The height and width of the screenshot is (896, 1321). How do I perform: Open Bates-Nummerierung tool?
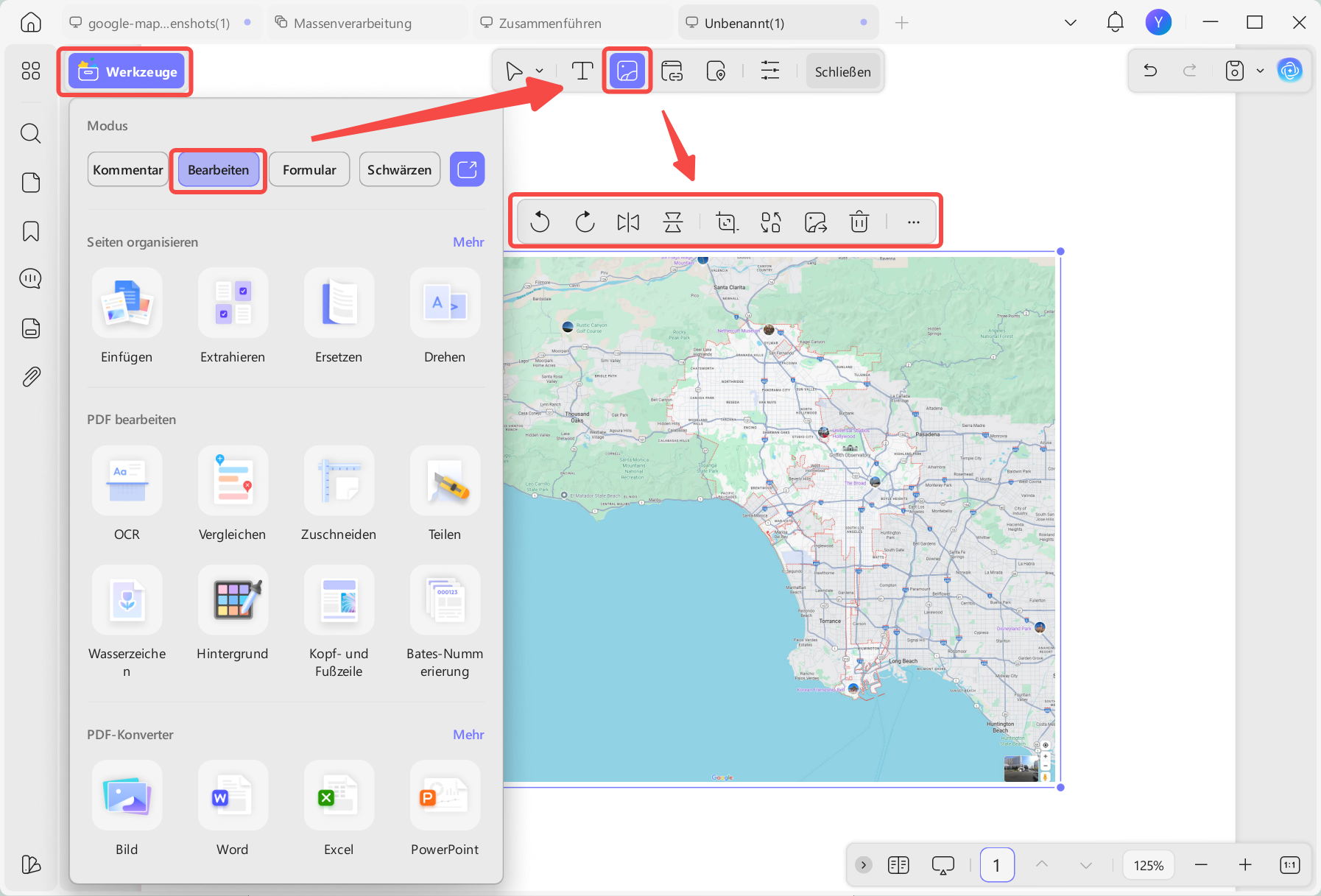pos(445,621)
